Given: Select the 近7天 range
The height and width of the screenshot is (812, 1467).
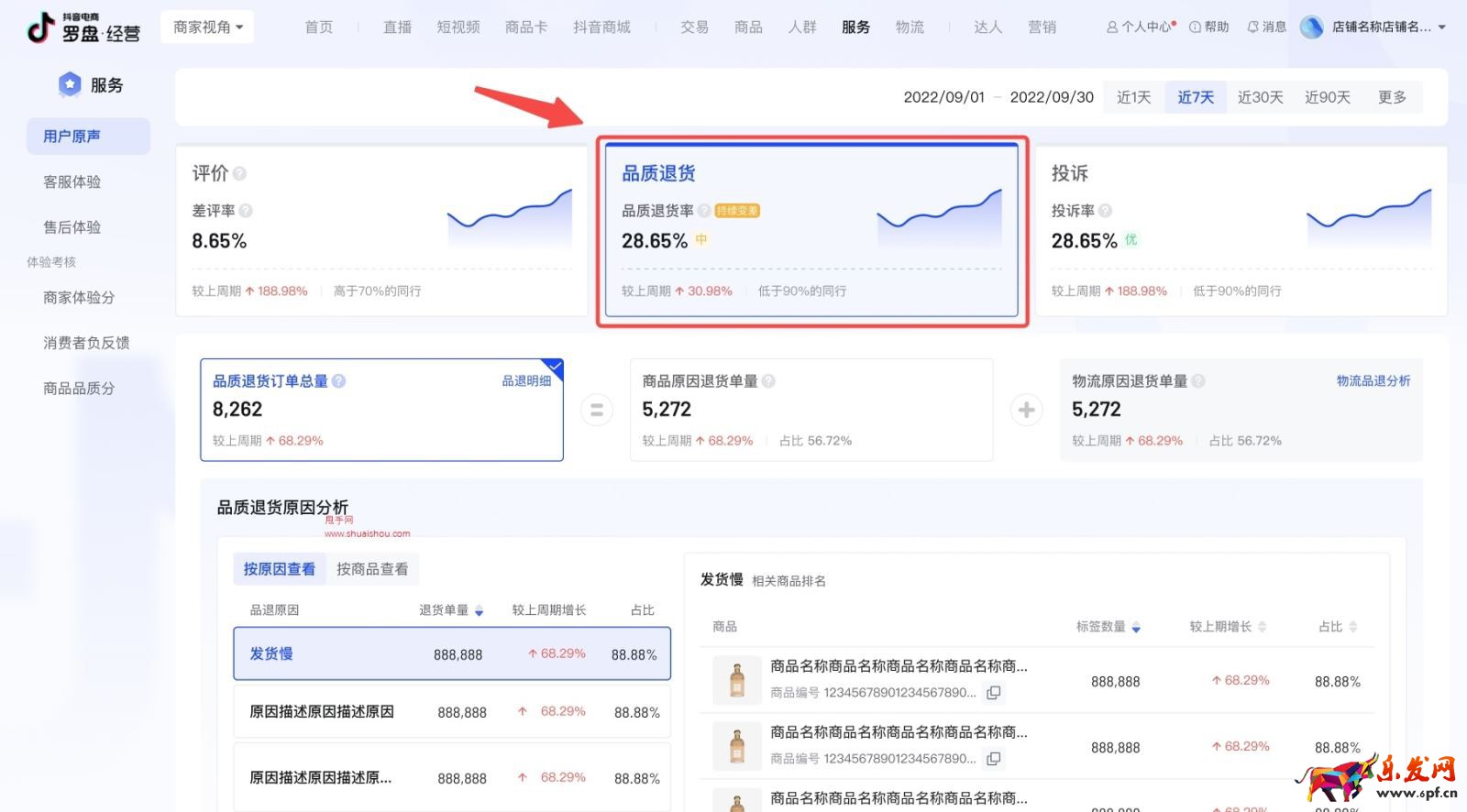Looking at the screenshot, I should click(1196, 97).
